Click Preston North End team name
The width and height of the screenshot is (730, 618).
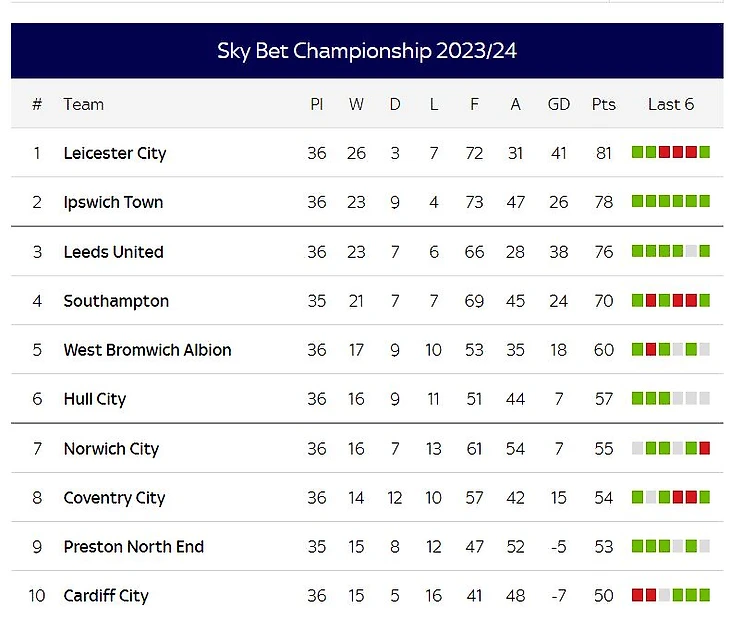click(x=133, y=547)
